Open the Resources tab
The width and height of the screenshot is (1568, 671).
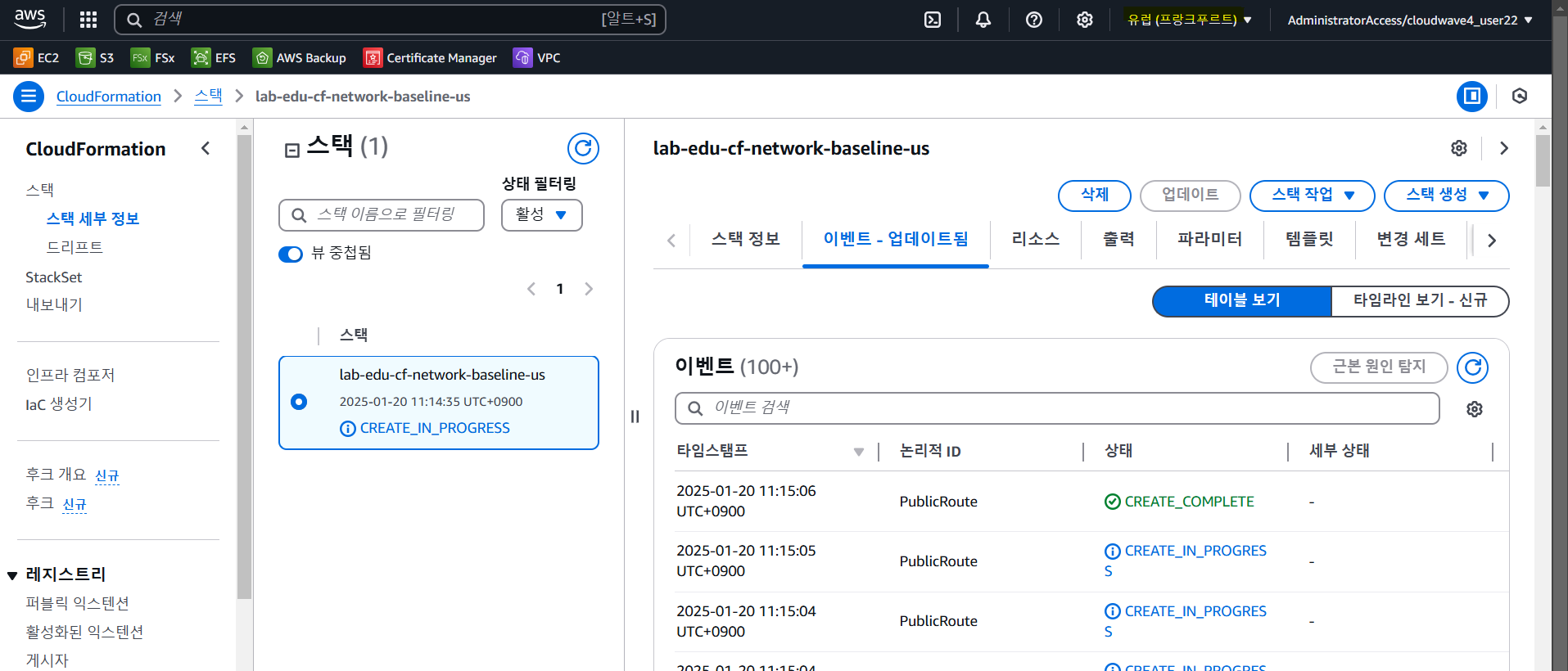point(1036,239)
